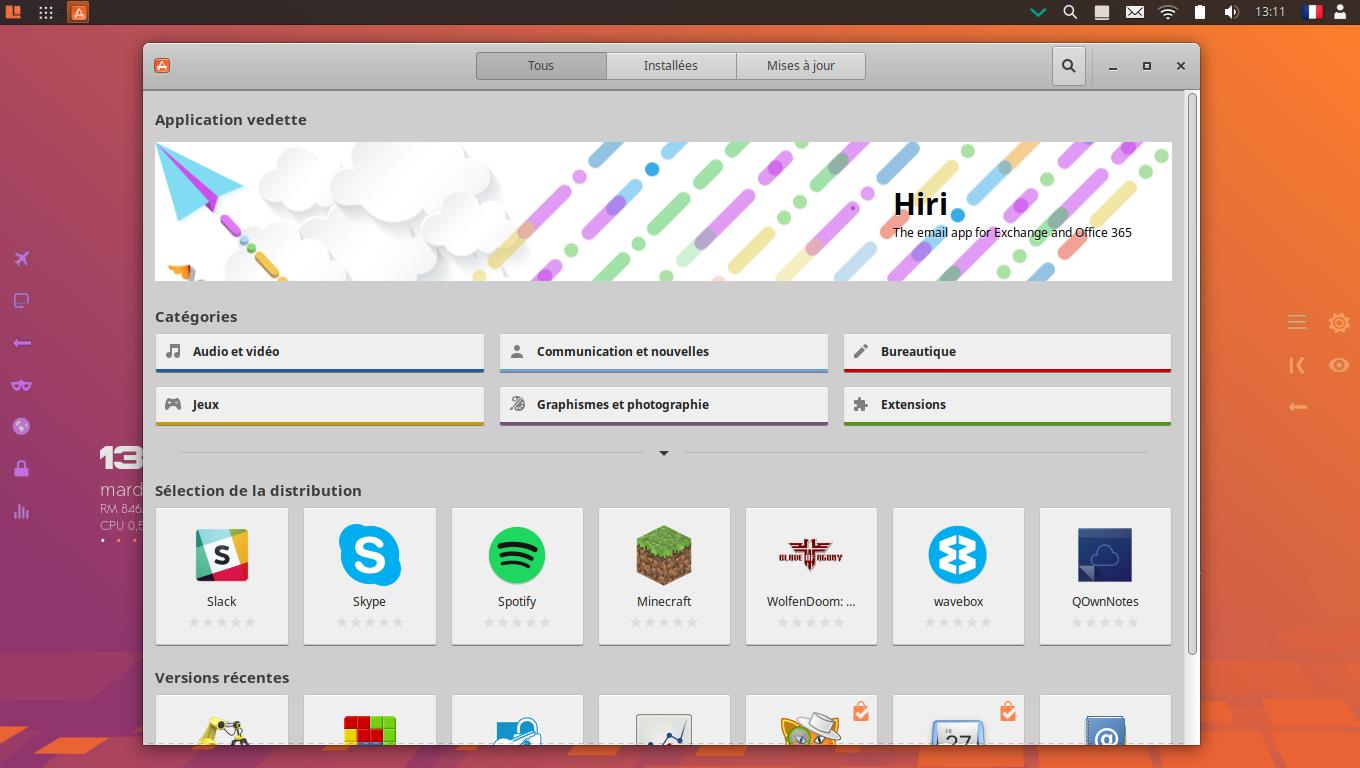The image size is (1360, 768).
Task: Click the magnifier search icon in the top panel
Action: coord(1070,12)
